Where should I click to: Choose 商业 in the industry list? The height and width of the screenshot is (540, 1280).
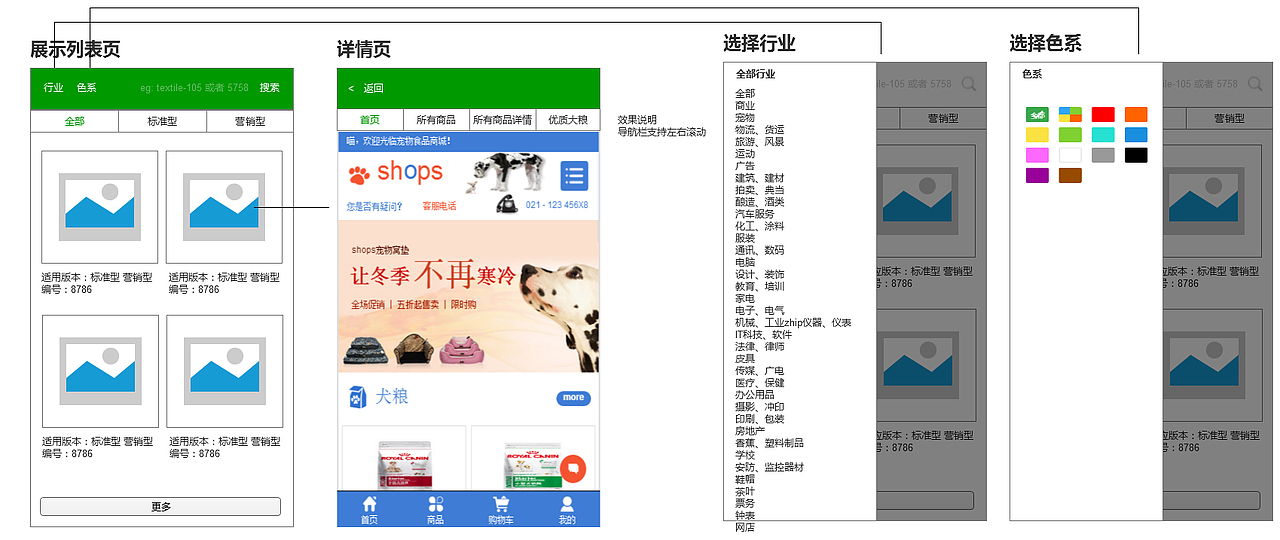click(x=745, y=106)
